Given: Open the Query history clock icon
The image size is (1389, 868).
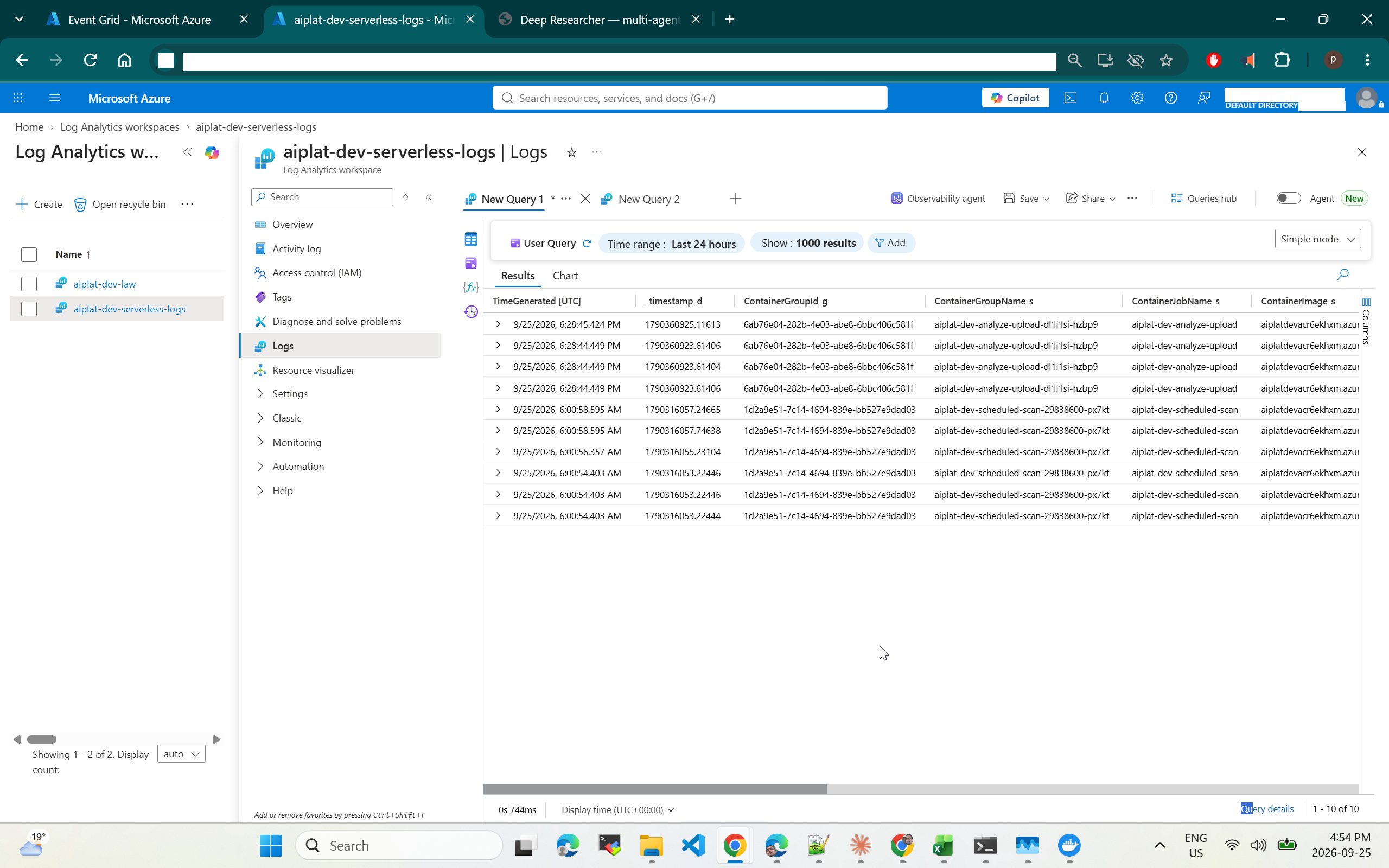Looking at the screenshot, I should click(470, 312).
